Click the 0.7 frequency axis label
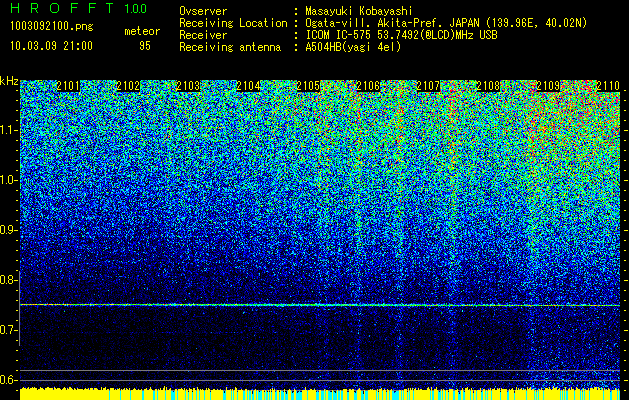 pyautogui.click(x=8, y=330)
